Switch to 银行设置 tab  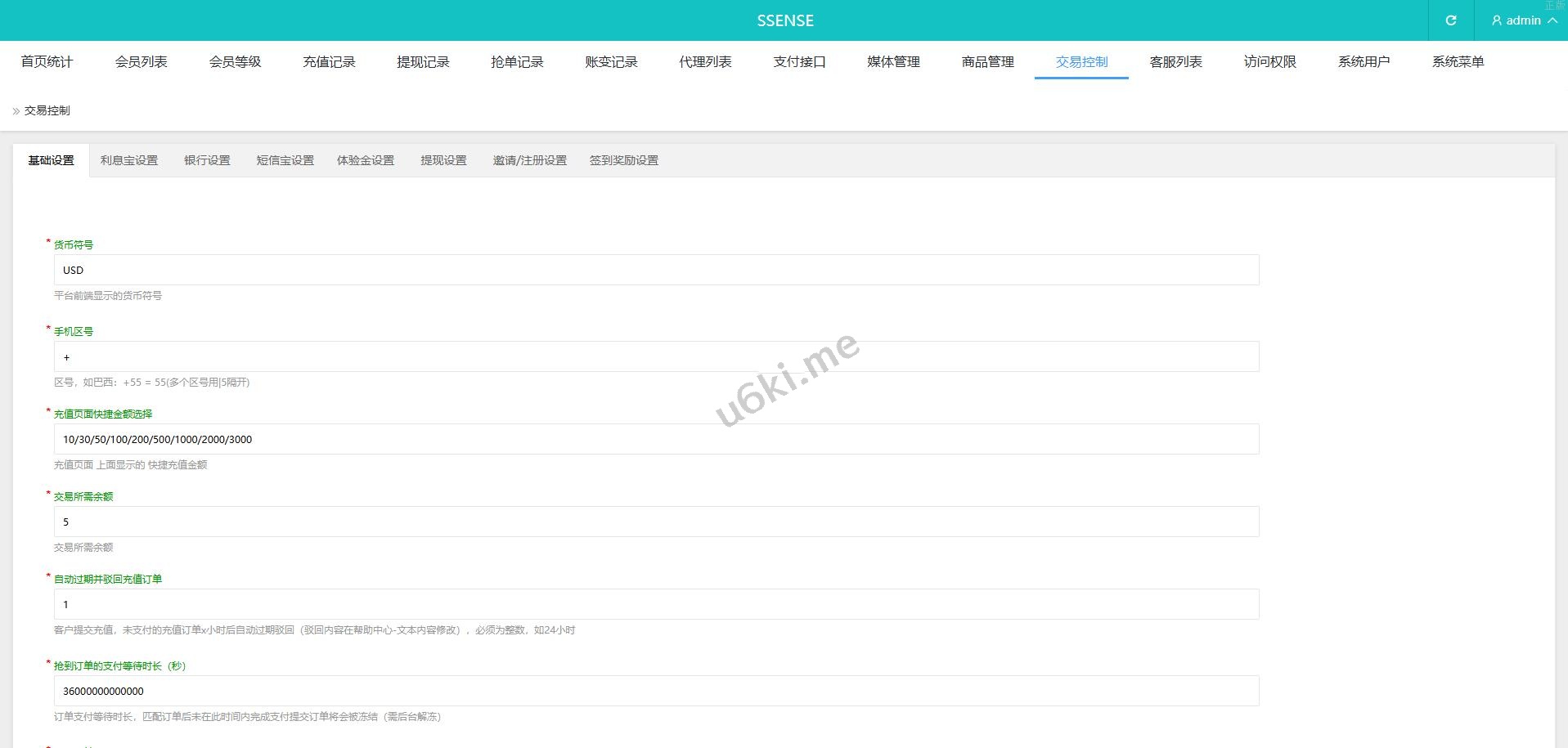point(207,161)
